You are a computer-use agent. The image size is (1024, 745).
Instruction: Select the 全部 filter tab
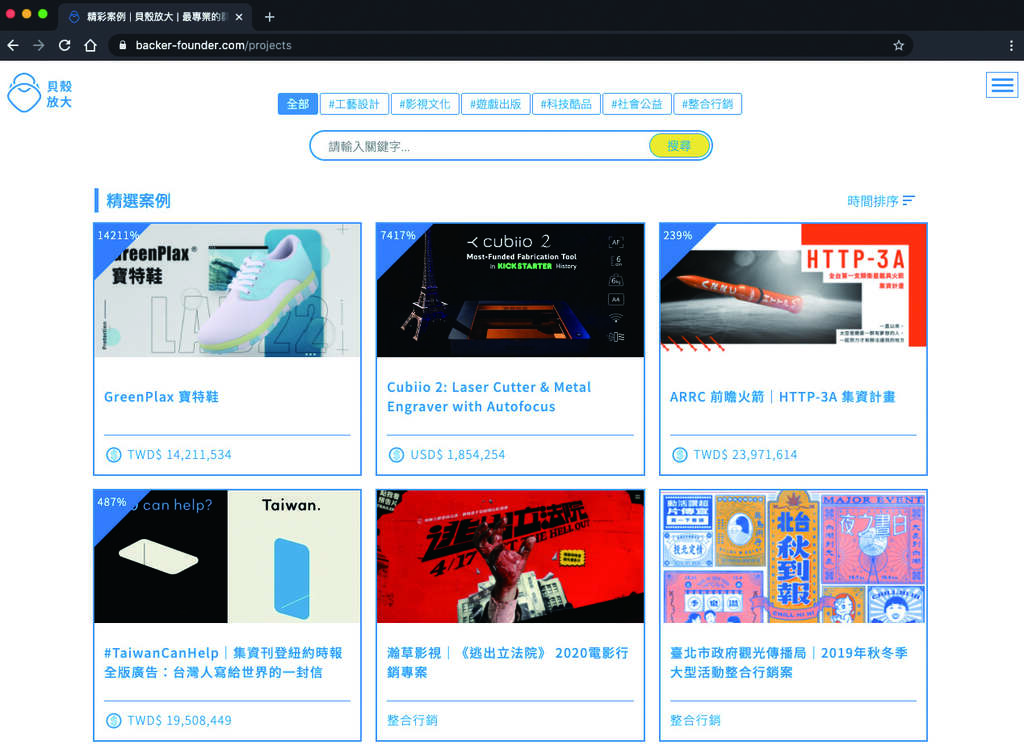298,104
